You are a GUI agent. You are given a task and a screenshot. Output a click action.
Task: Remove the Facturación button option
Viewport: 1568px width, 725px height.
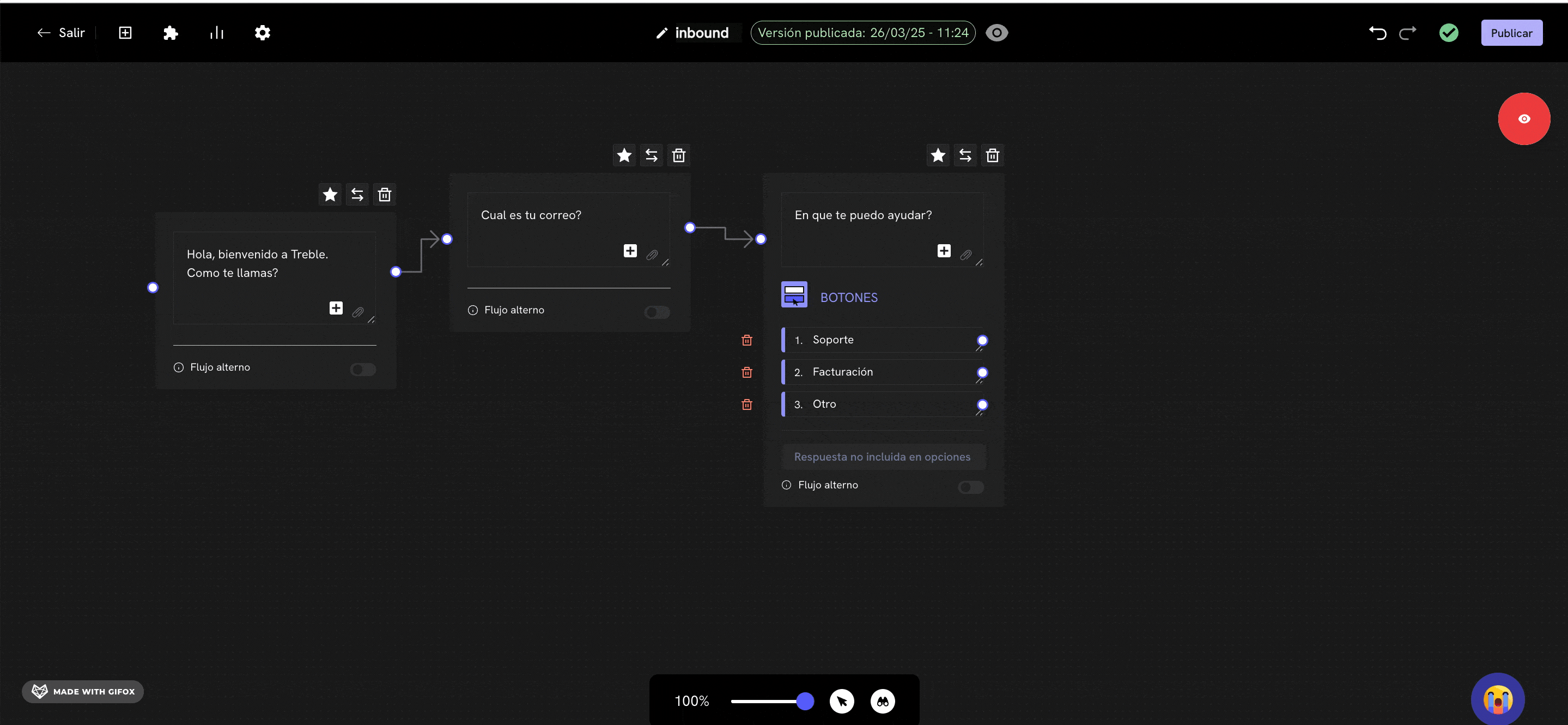[747, 372]
